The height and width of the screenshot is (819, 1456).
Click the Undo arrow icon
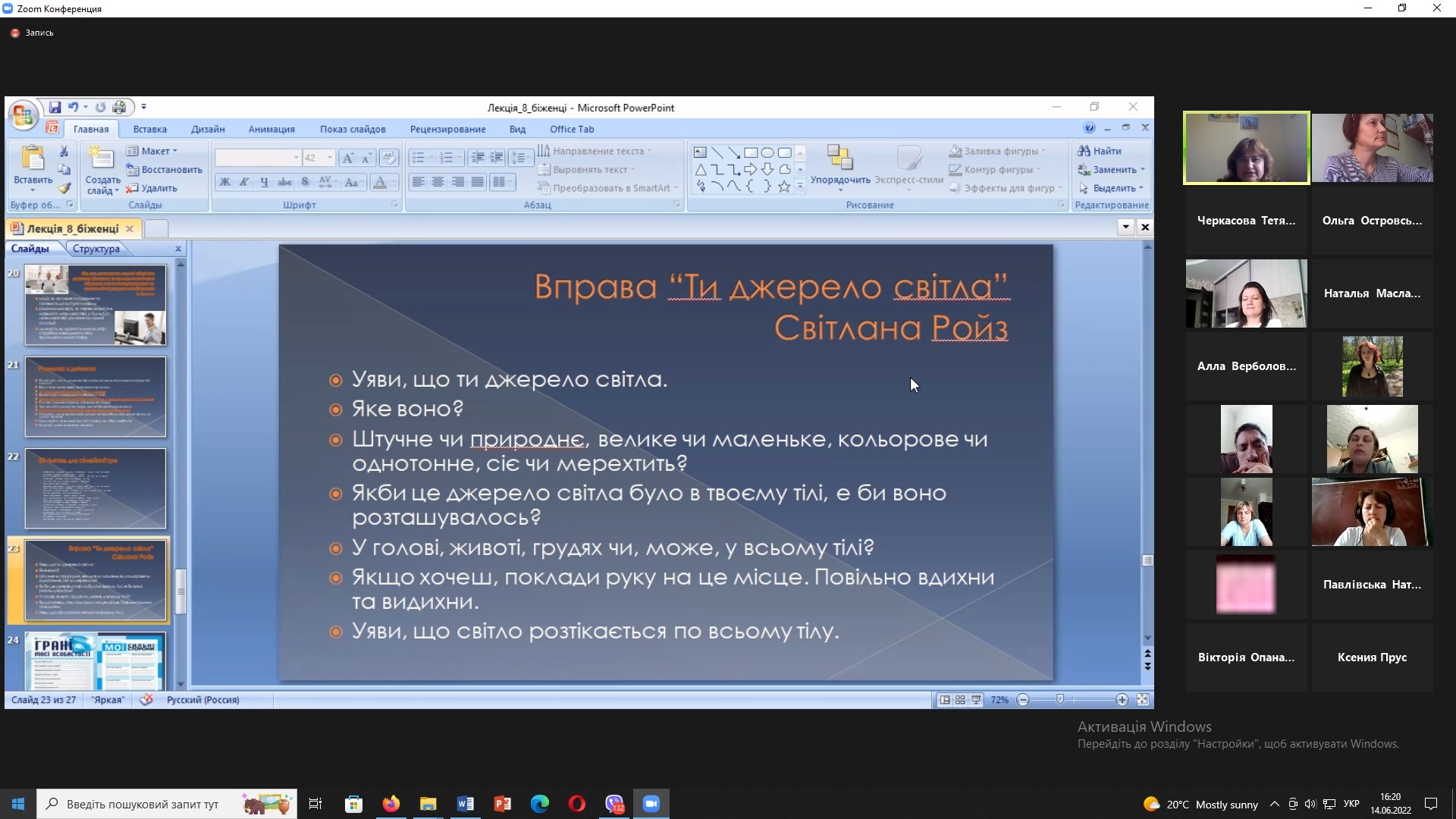click(x=74, y=107)
